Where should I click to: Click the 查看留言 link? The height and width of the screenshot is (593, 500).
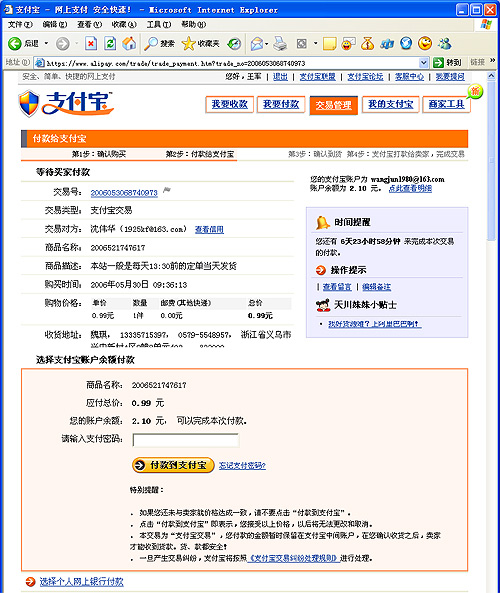(x=337, y=287)
